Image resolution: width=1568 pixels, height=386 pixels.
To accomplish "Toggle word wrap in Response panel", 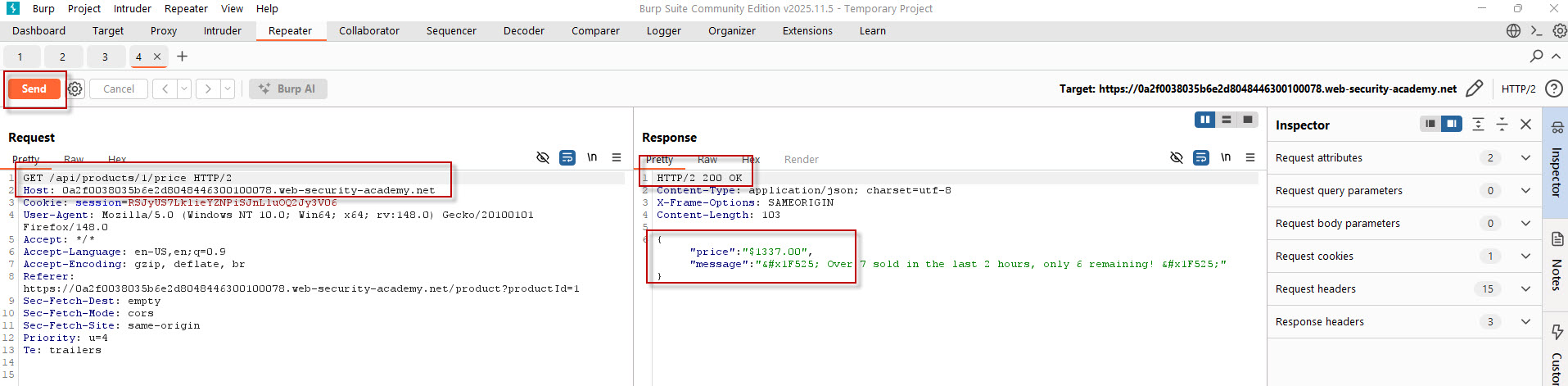I will 1201,157.
